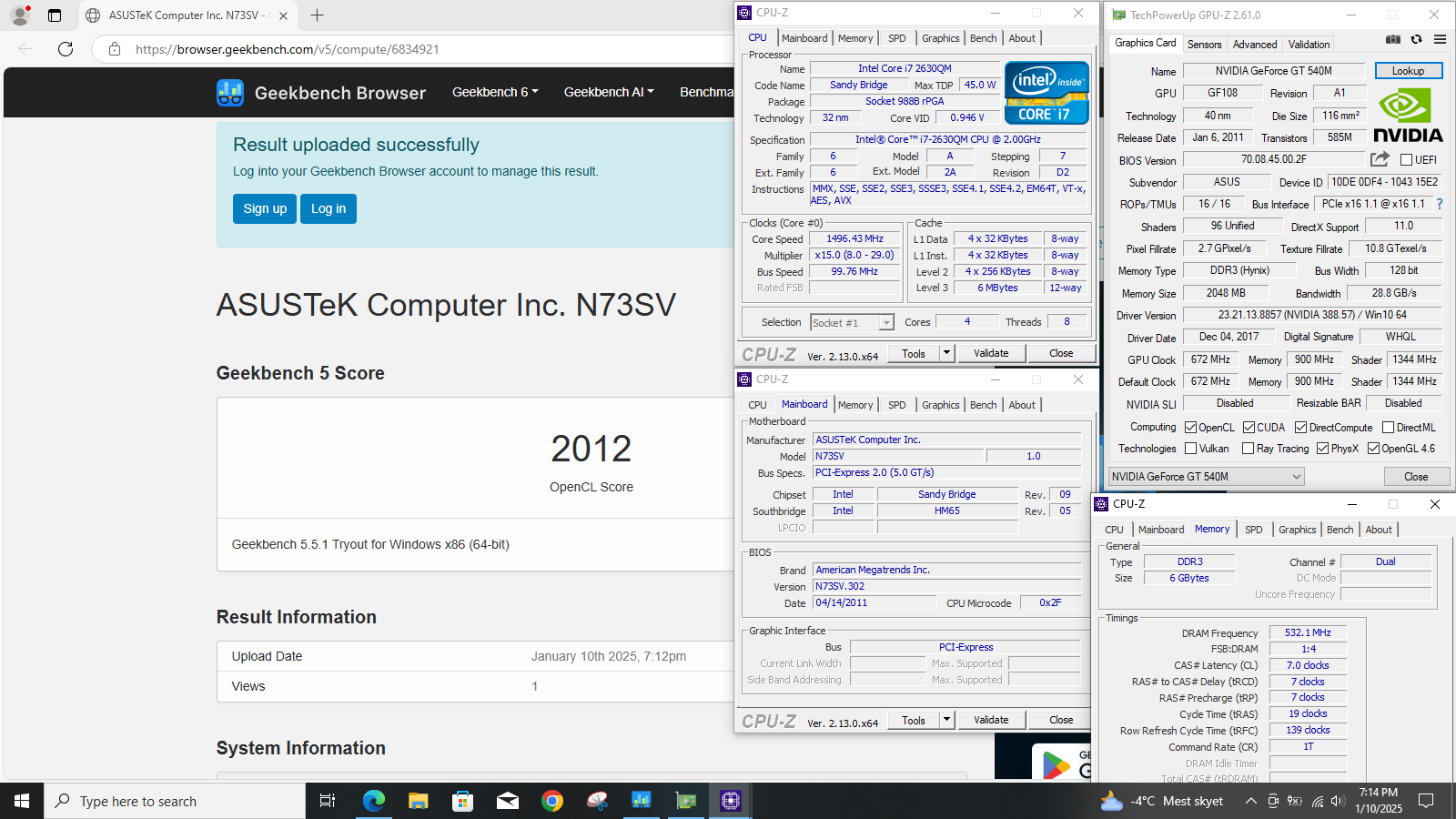
Task: Expand Tools dropdown arrow in CPU-Z CPU window
Action: tap(946, 353)
